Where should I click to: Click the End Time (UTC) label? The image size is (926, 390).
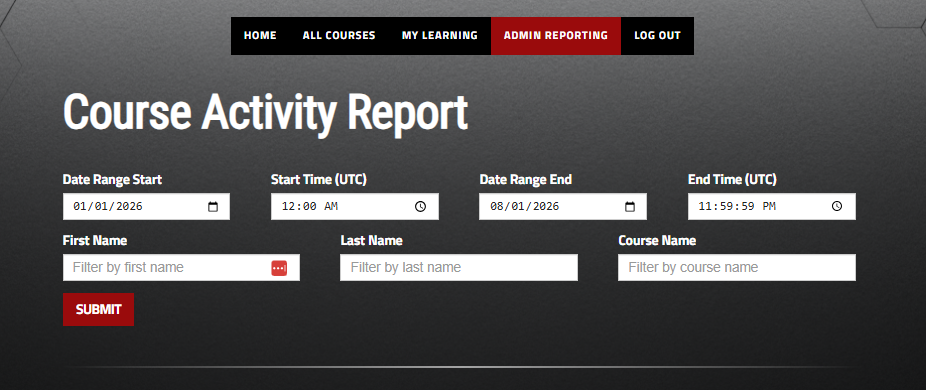pos(732,180)
